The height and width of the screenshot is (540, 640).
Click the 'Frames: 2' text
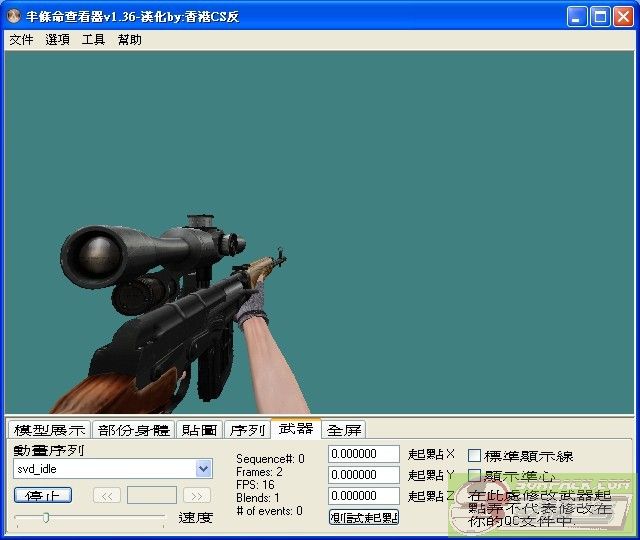(259, 472)
